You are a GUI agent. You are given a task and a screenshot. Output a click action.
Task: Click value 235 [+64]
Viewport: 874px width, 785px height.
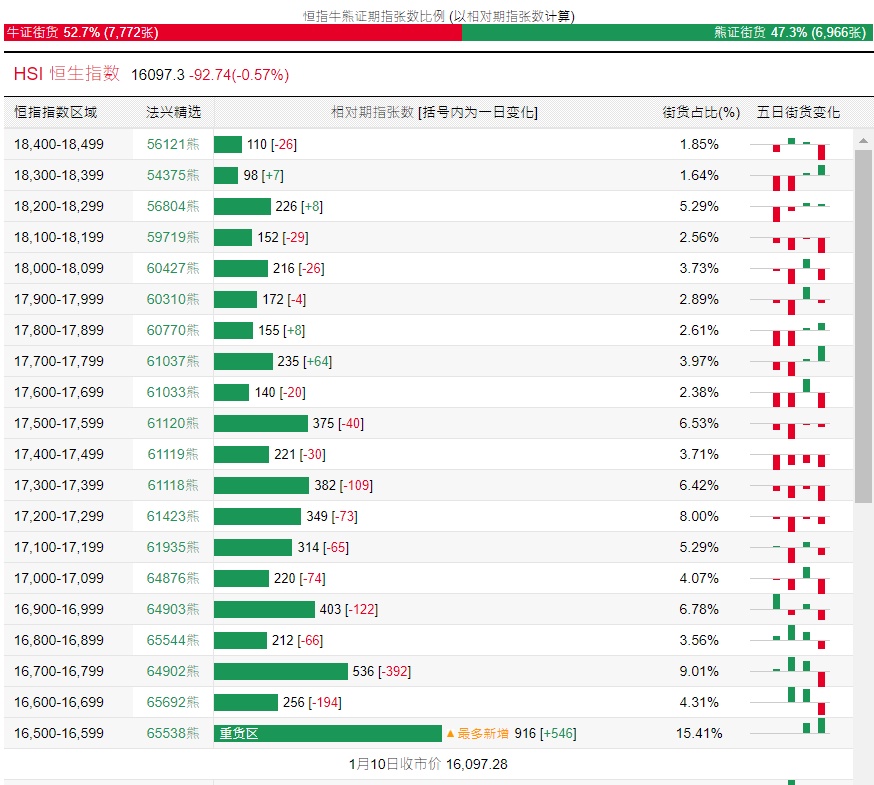(304, 361)
